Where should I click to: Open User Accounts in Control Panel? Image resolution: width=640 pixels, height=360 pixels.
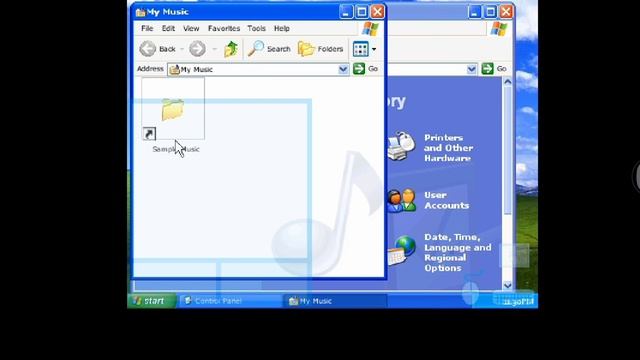point(446,200)
